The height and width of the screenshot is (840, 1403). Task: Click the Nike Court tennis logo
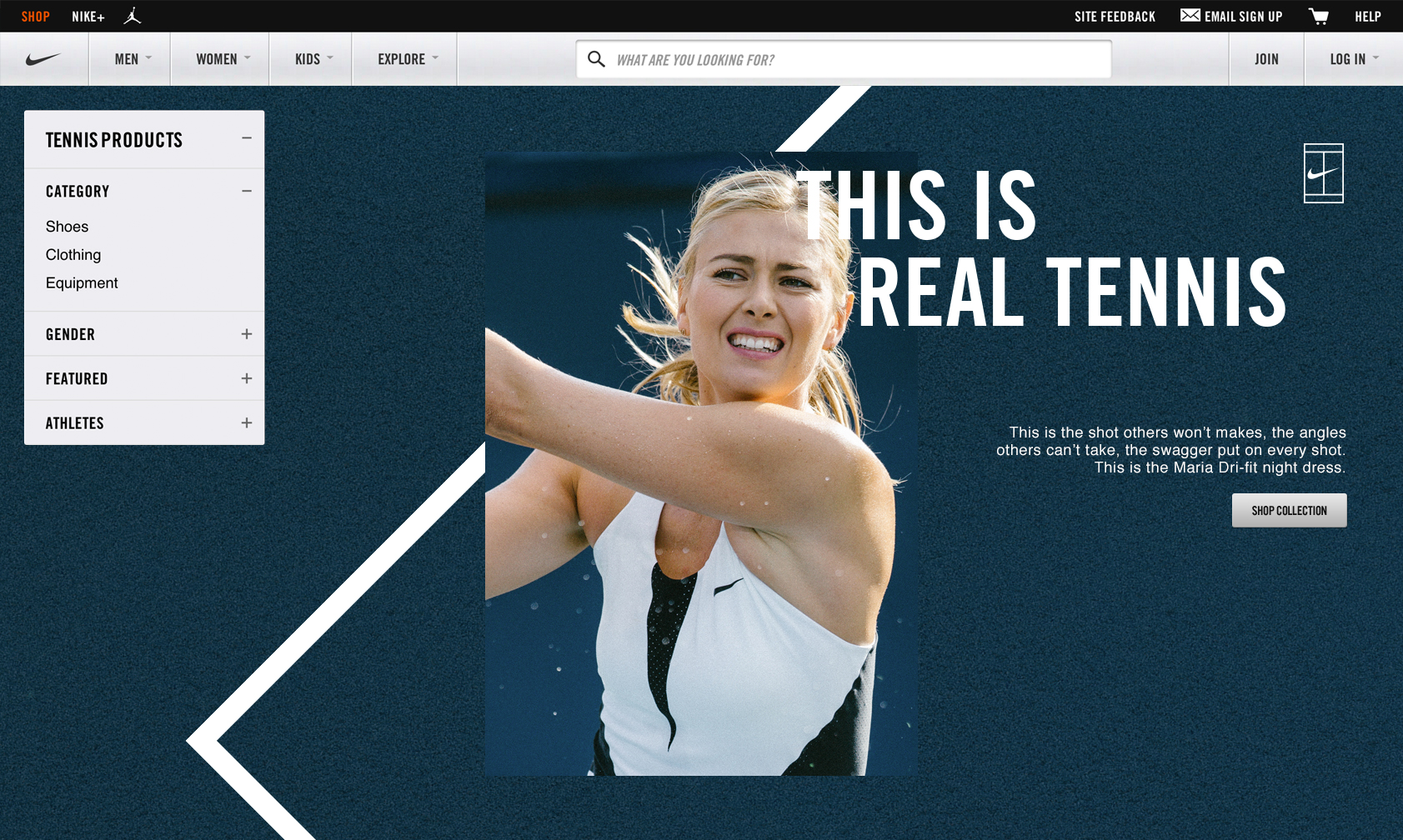(x=1324, y=173)
